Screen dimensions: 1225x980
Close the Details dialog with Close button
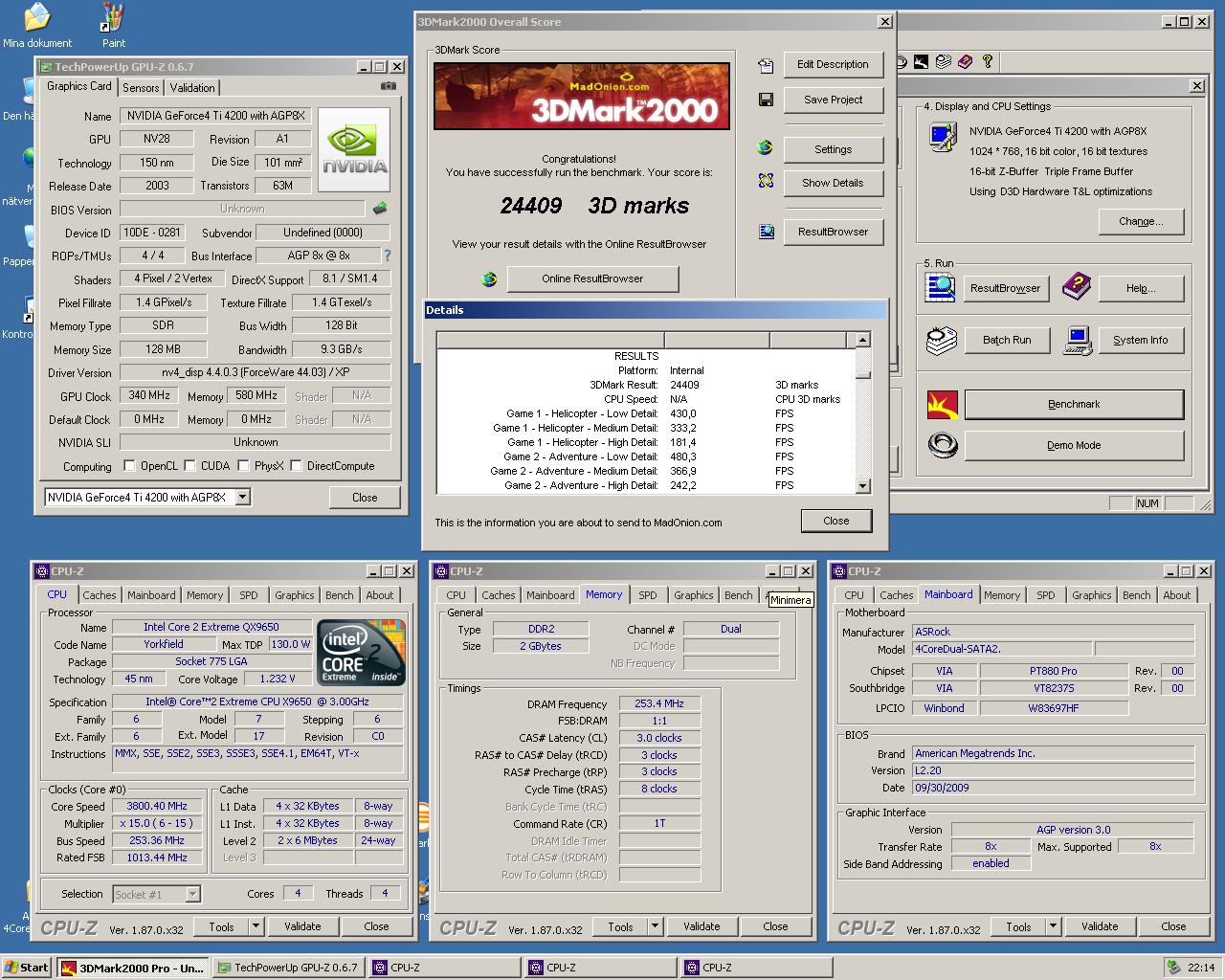coord(835,521)
